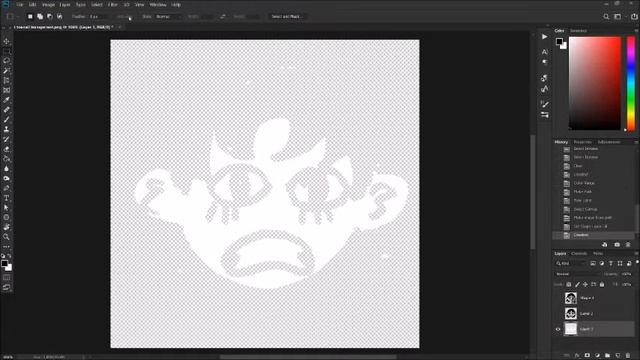
Task: Open the layer blend mode dropdown
Action: click(578, 274)
